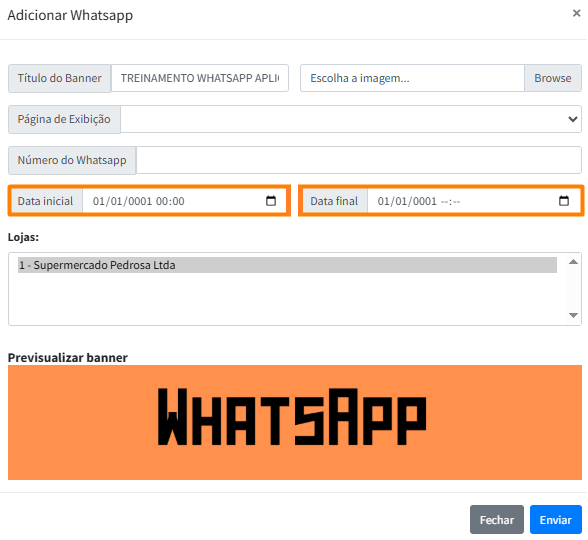Click the Página de Exibição label
The image size is (588, 540).
[64, 119]
